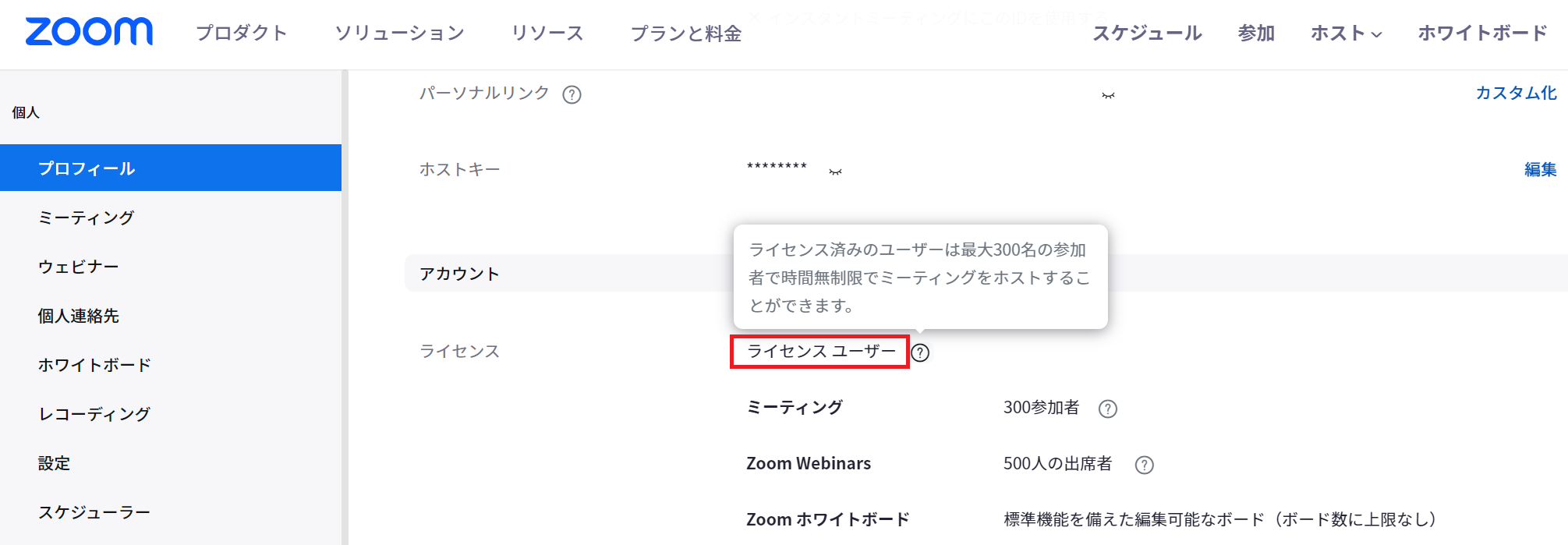The width and height of the screenshot is (1568, 545).
Task: Click the help icon next to 300参加者
Action: [x=1109, y=408]
